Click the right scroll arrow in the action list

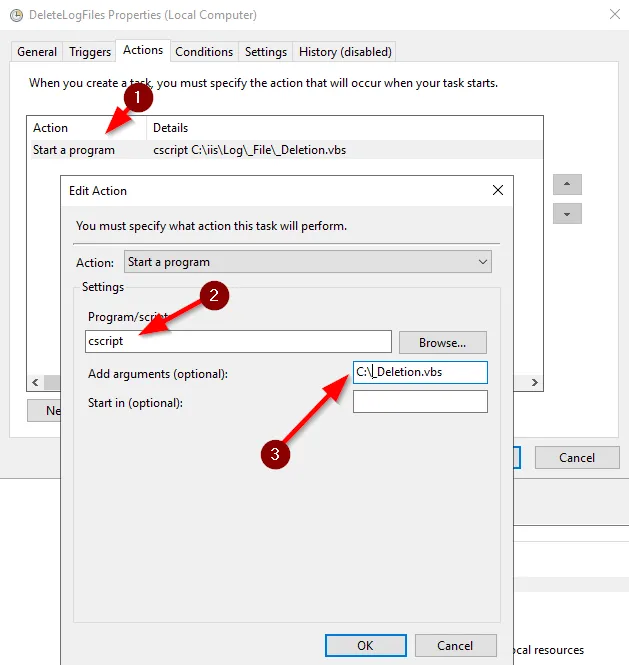point(535,382)
